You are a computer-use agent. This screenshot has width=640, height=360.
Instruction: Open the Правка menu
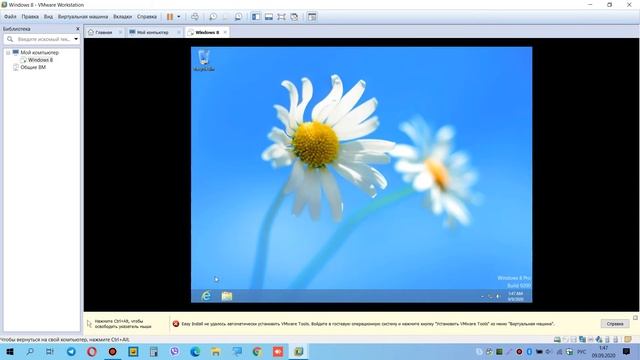click(30, 17)
